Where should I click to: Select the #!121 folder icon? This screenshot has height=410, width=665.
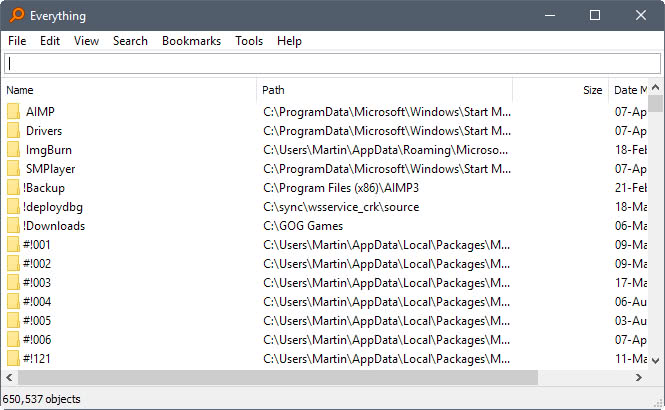click(x=14, y=359)
